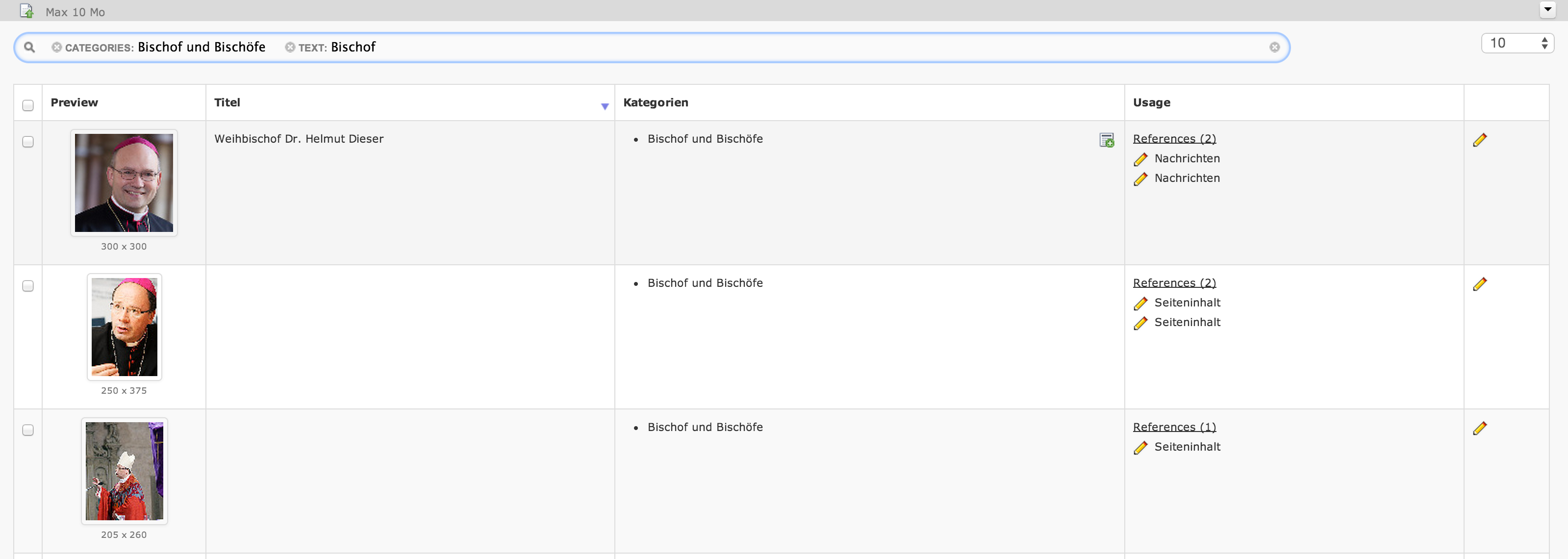This screenshot has height=559, width=1568.
Task: Open References (1) in the bottom row
Action: click(x=1174, y=427)
